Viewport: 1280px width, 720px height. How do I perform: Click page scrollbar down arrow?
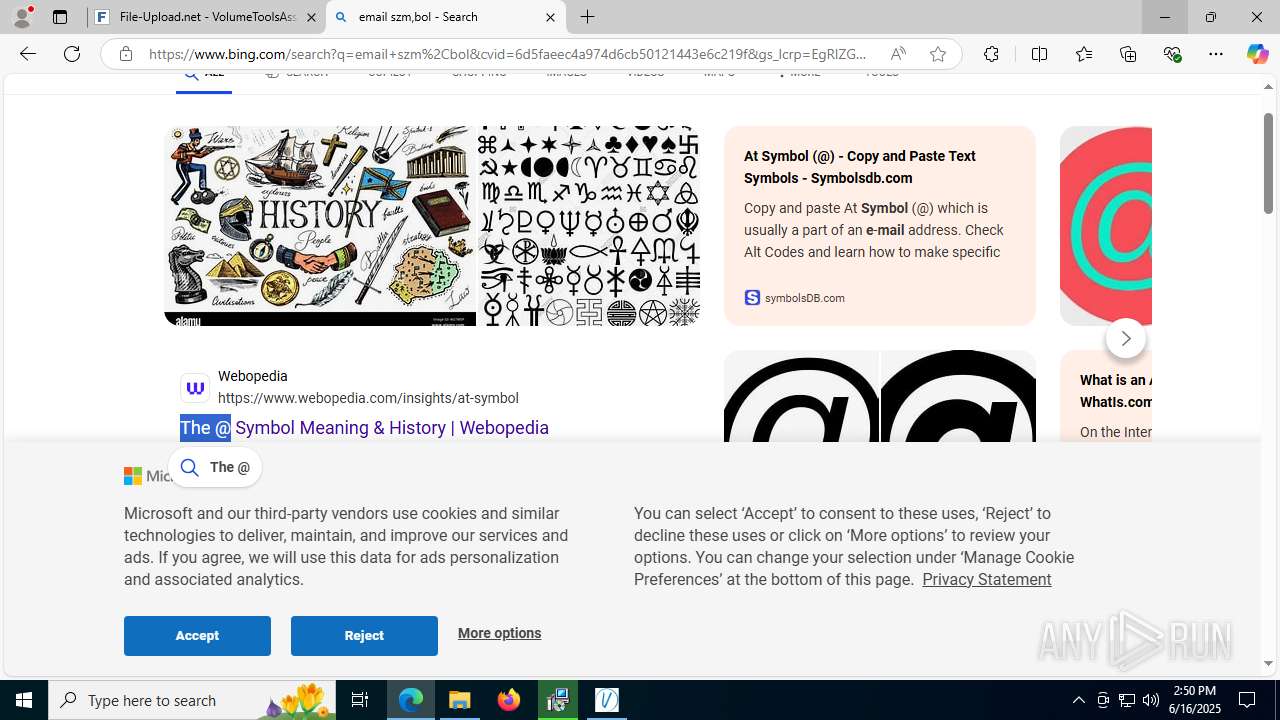(1269, 663)
